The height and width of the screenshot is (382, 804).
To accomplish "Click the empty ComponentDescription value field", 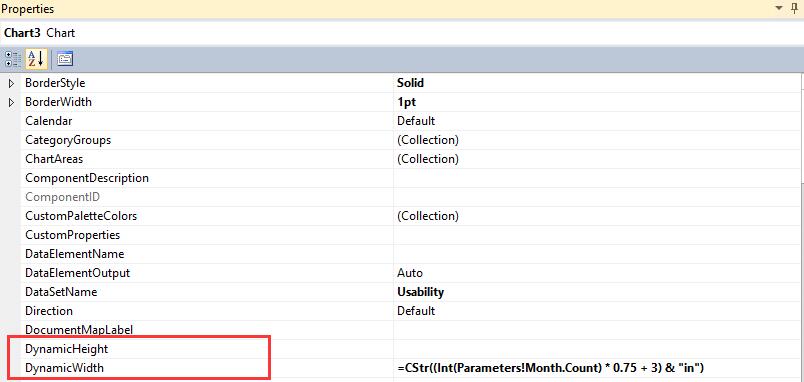I will pyautogui.click(x=596, y=178).
